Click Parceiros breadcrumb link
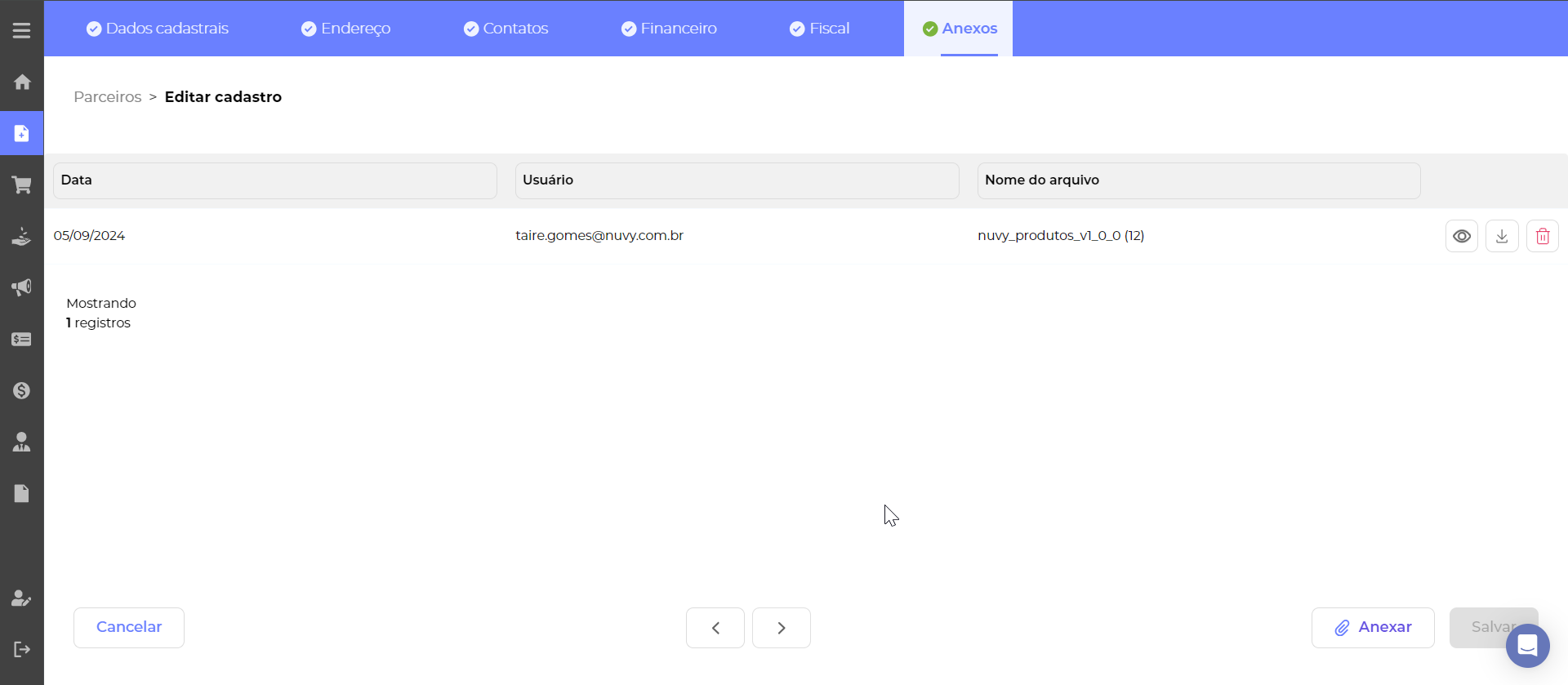This screenshot has height=685, width=1568. click(x=107, y=97)
